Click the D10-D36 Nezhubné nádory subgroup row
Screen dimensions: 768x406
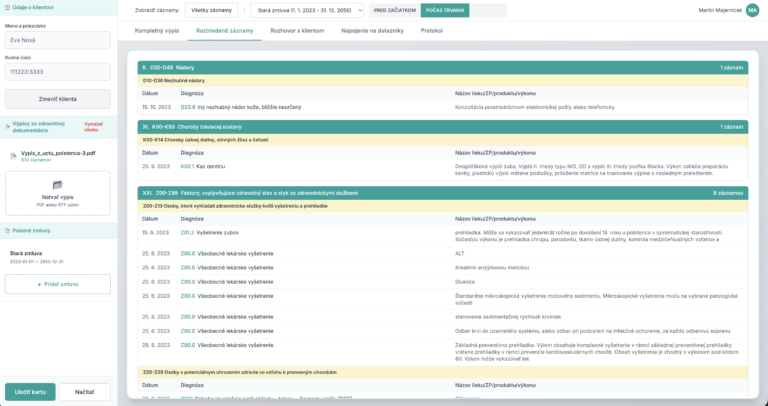[442, 80]
